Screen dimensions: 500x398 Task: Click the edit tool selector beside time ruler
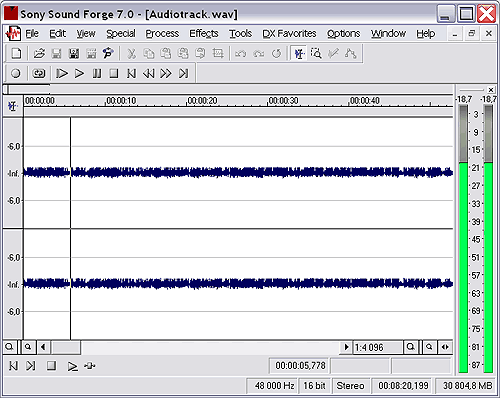point(13,106)
